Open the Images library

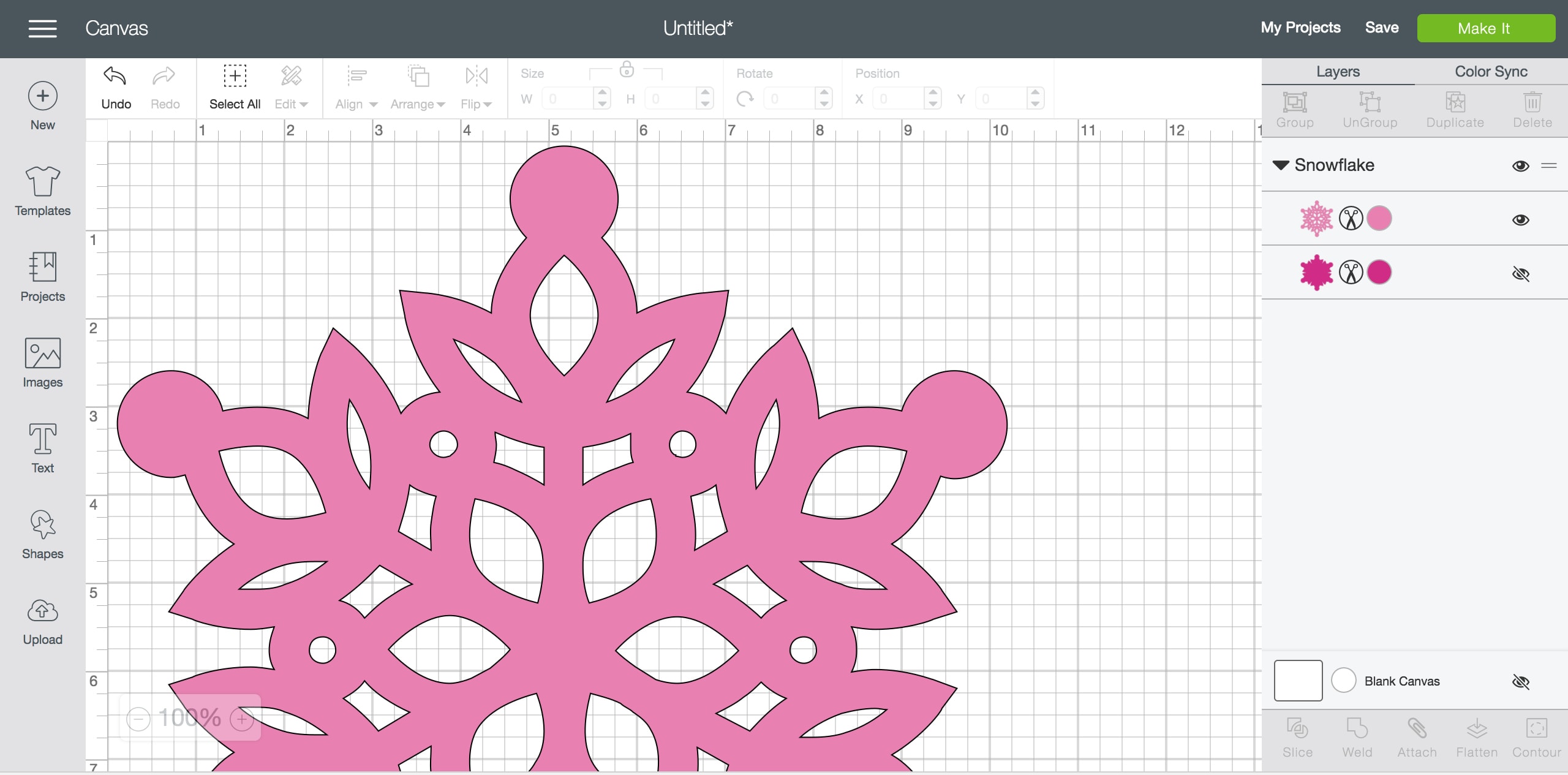click(42, 363)
